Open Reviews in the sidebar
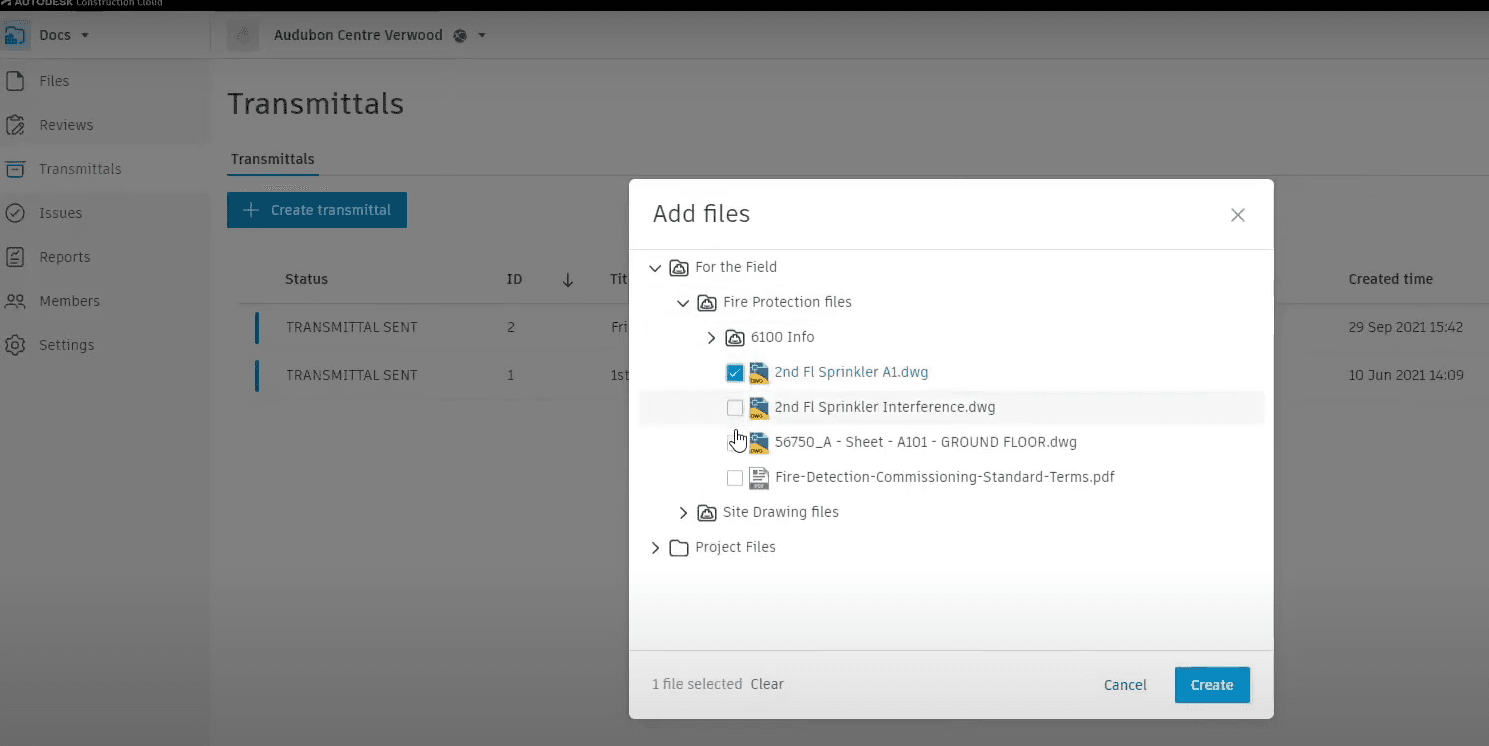The height and width of the screenshot is (746, 1489). click(66, 125)
